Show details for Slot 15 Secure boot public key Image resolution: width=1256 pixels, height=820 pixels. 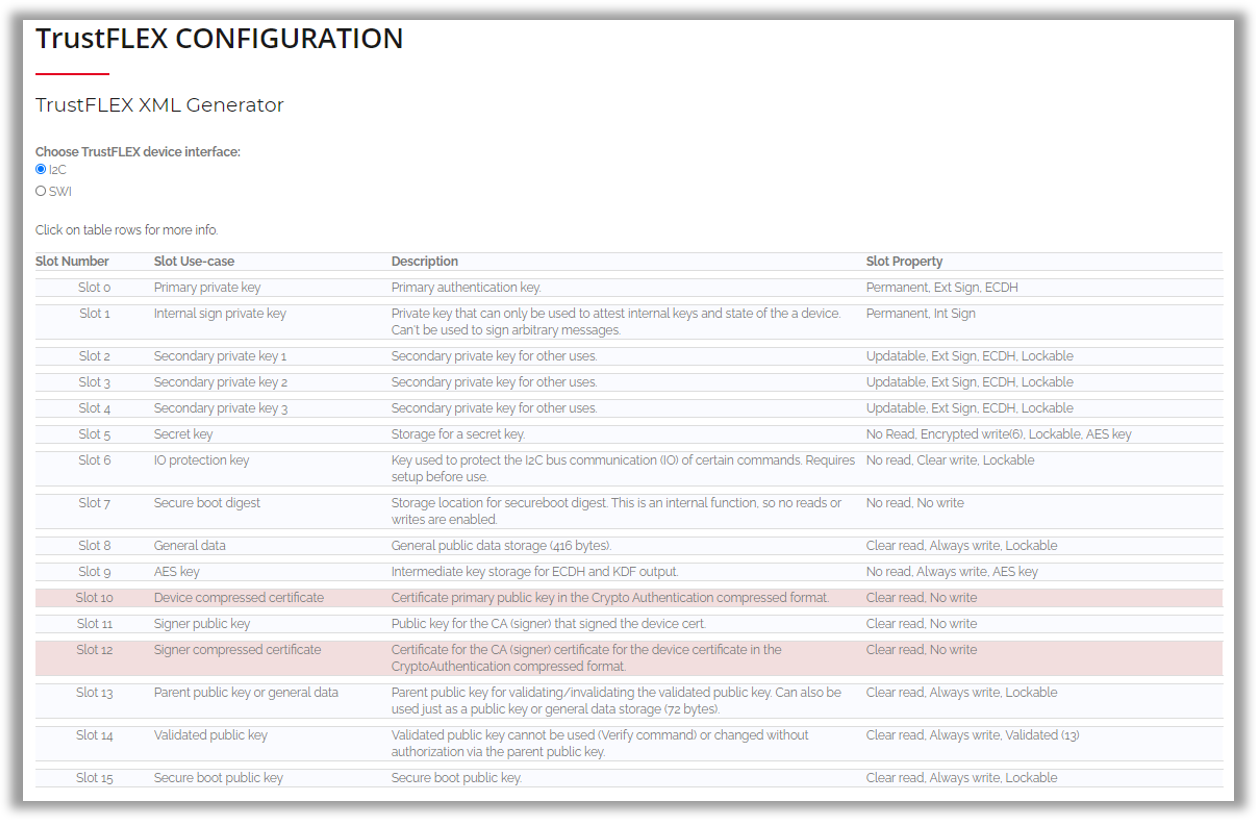point(218,778)
